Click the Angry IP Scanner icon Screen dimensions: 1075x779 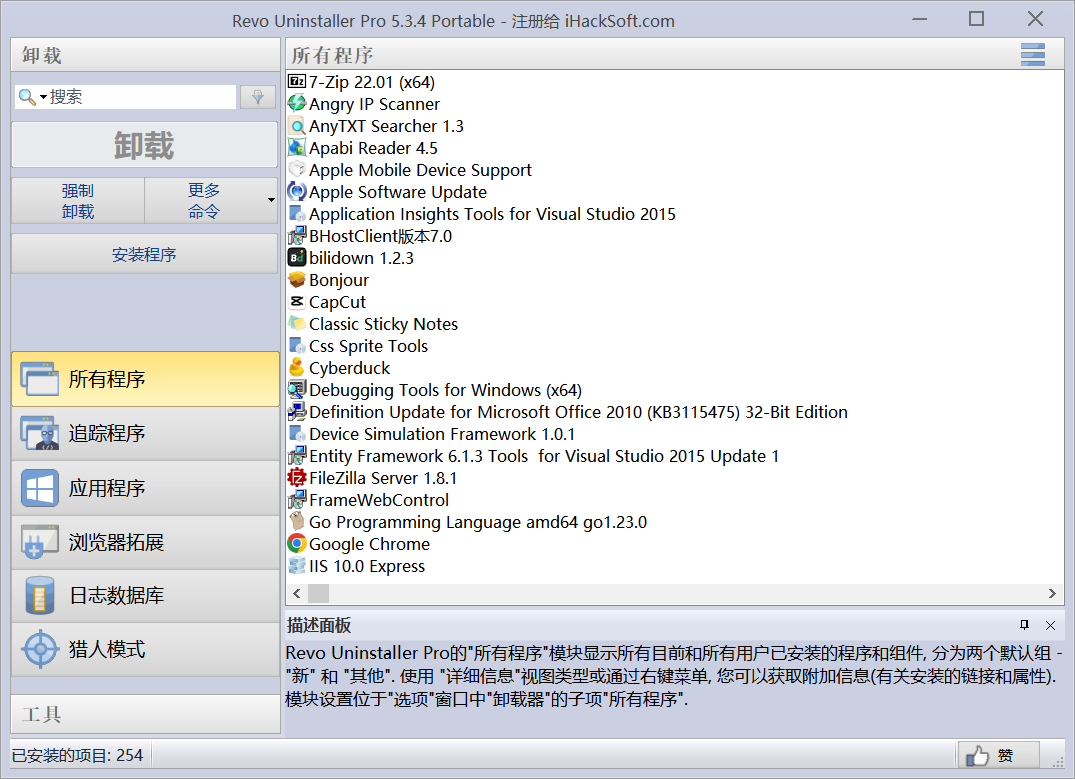pos(296,104)
